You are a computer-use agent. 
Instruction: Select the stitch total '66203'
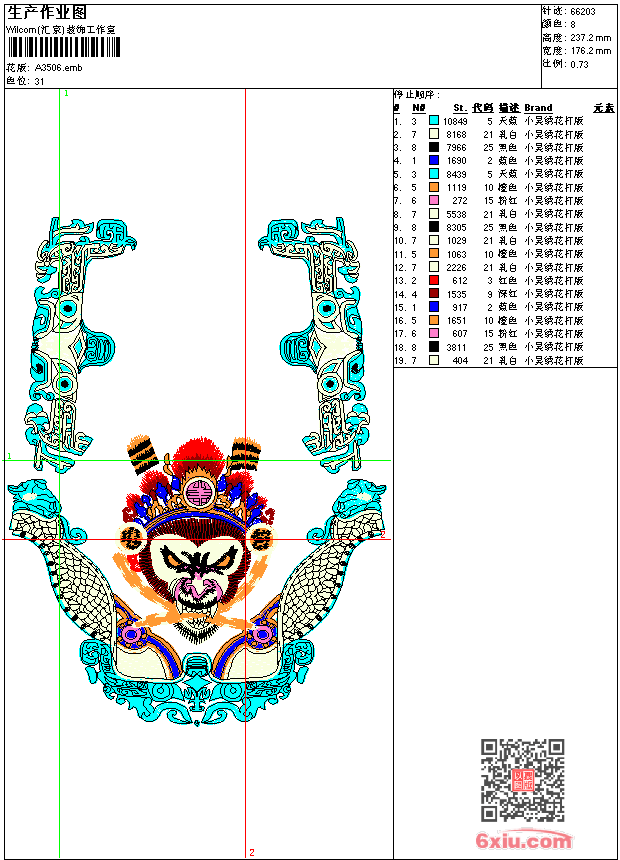(583, 12)
